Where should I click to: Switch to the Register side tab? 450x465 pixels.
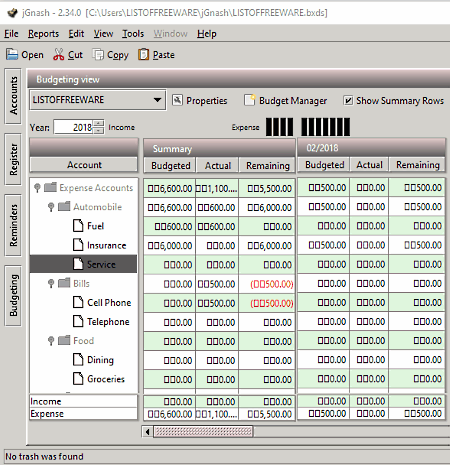click(x=13, y=159)
